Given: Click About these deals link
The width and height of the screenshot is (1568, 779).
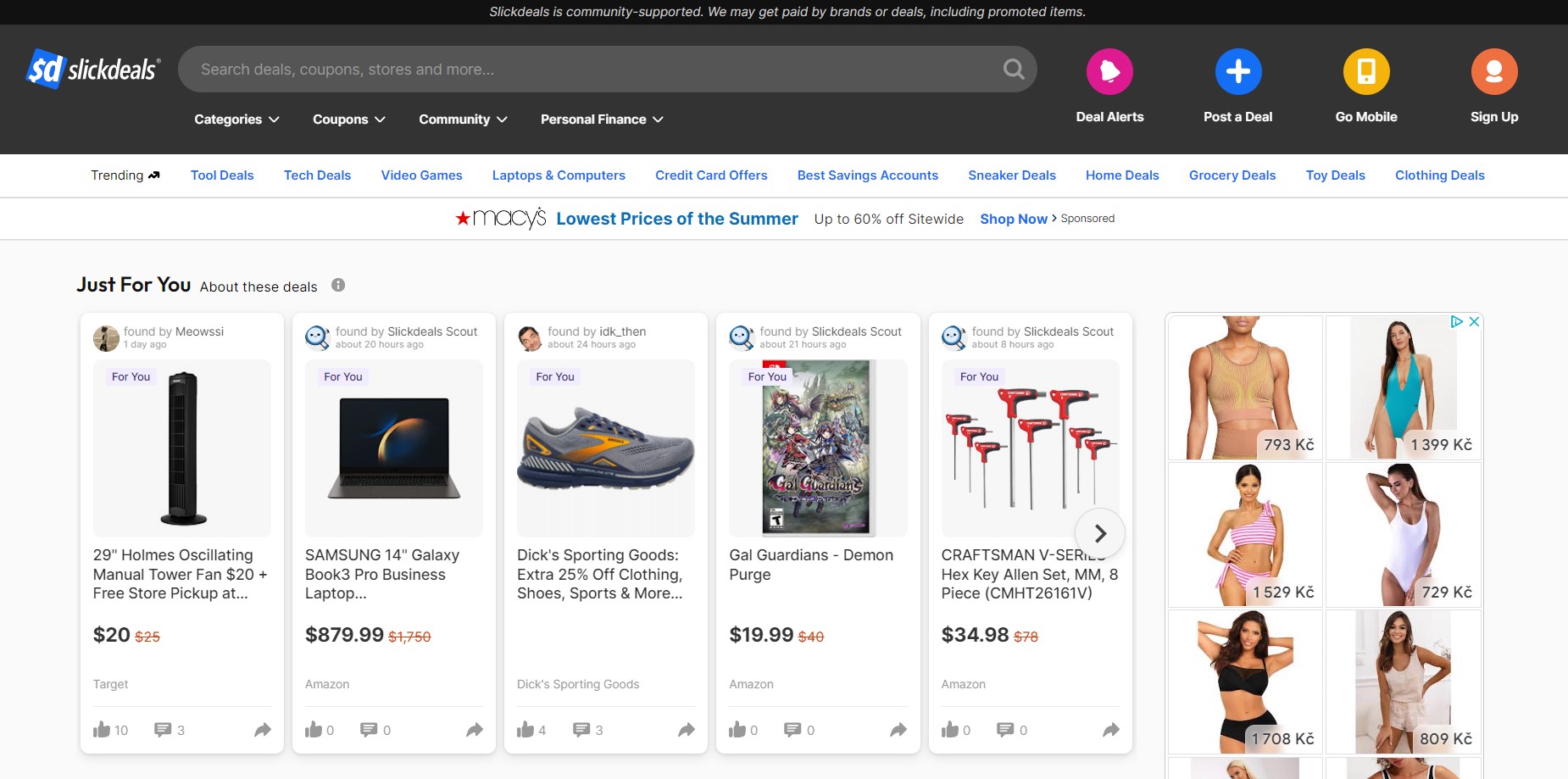Looking at the screenshot, I should point(259,287).
